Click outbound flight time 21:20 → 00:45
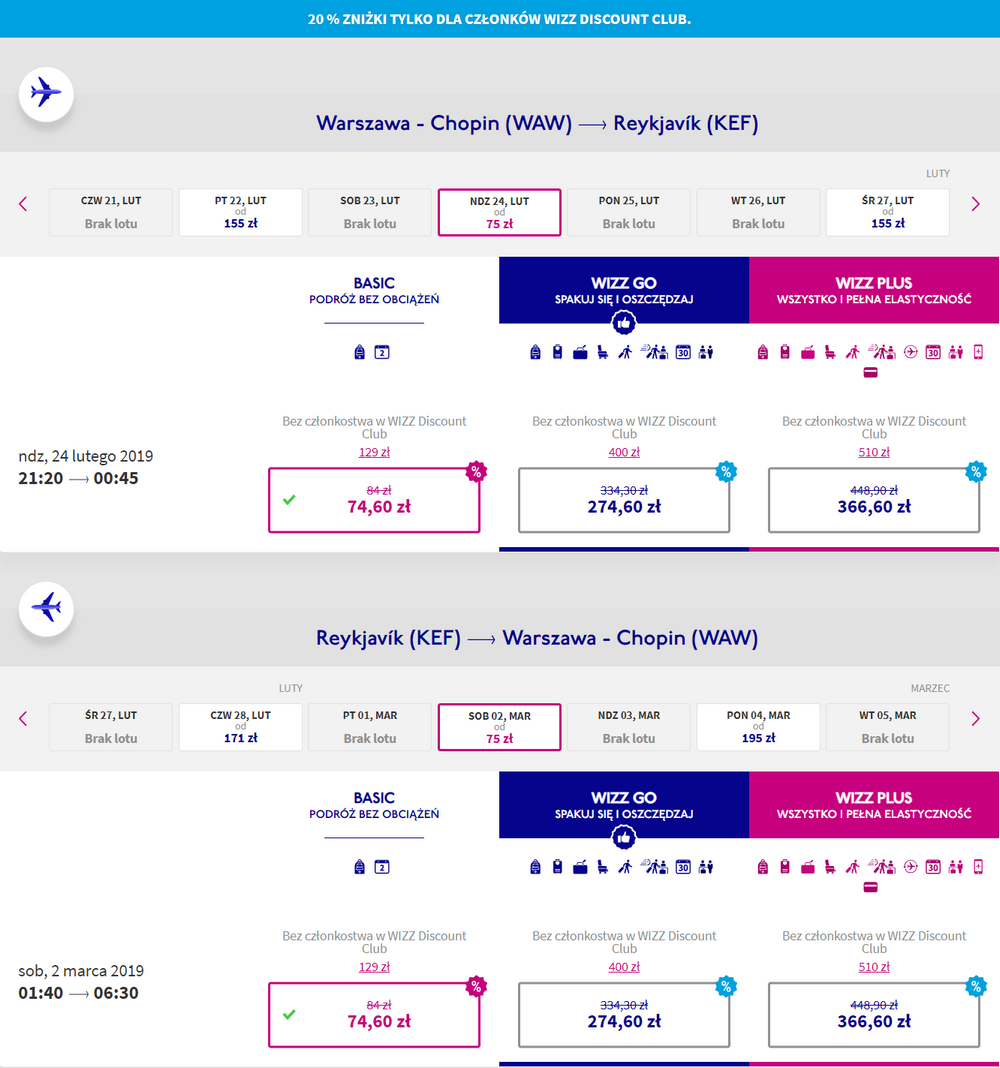Viewport: 1000px width, 1068px height. tap(78, 478)
